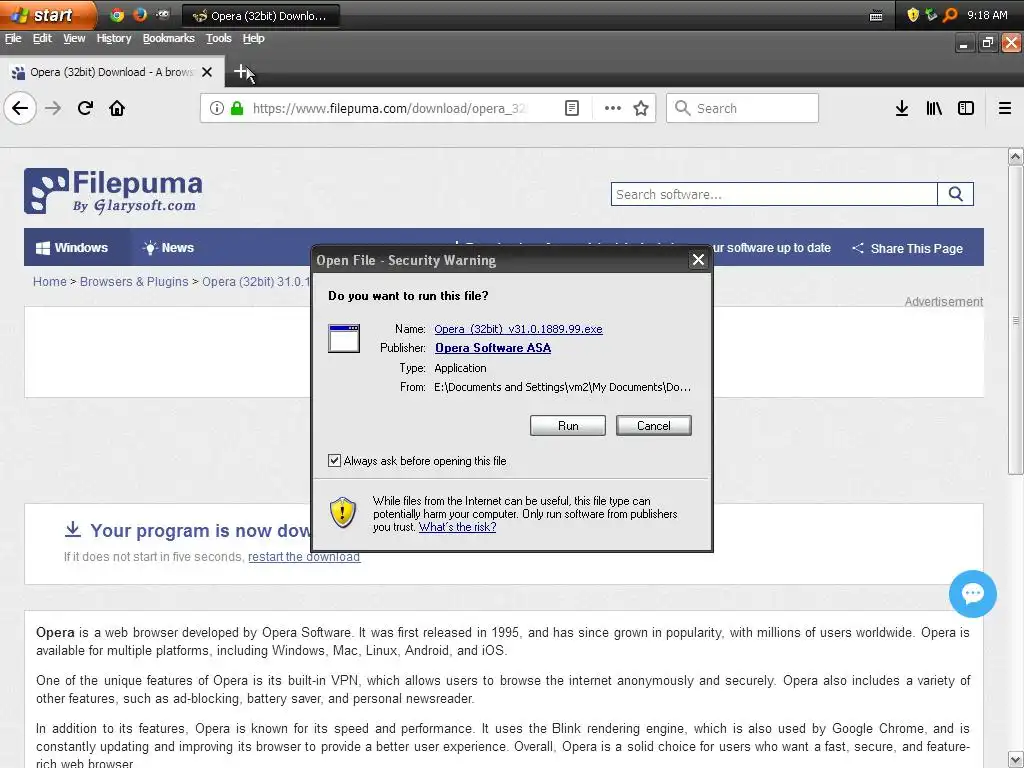Bookmark this page with the star

[641, 108]
